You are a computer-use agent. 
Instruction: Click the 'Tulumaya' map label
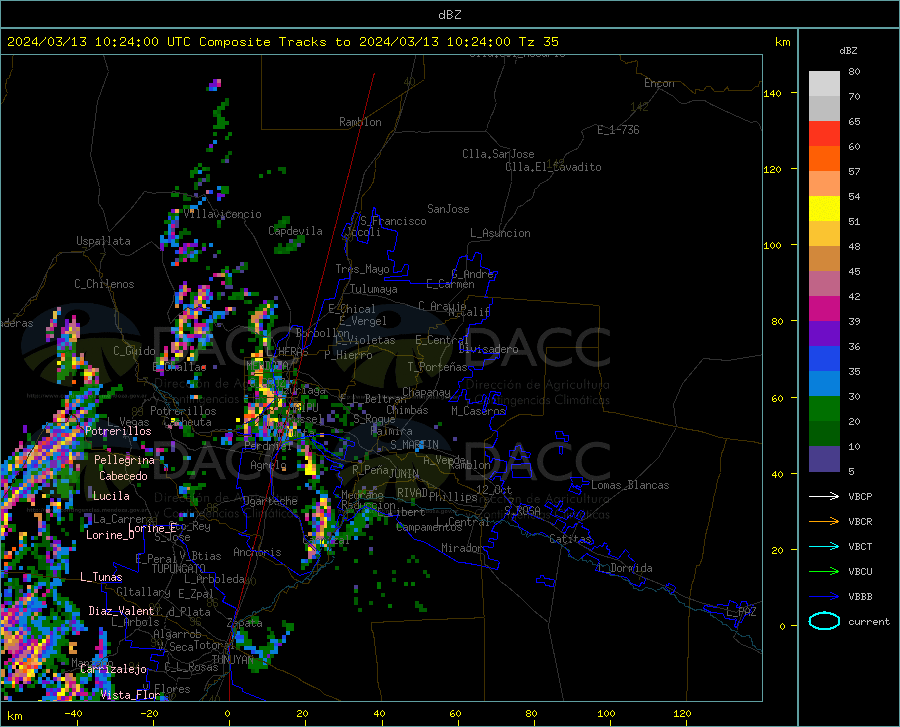374,289
